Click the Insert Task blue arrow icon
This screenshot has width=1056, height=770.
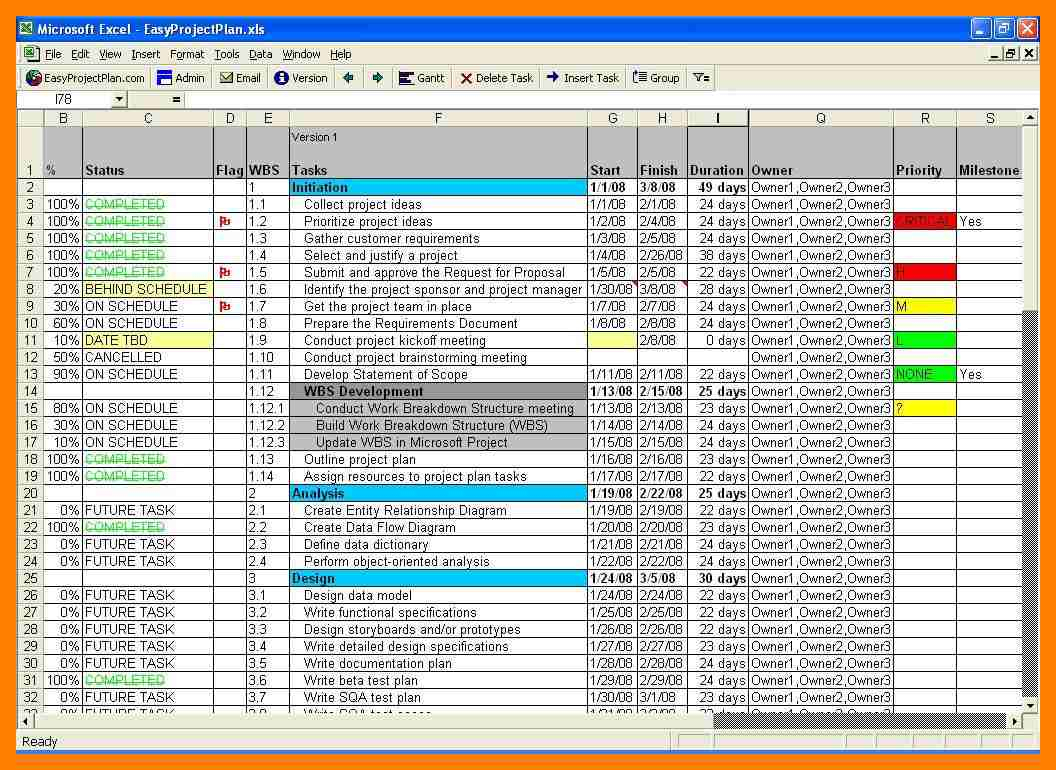pyautogui.click(x=550, y=77)
